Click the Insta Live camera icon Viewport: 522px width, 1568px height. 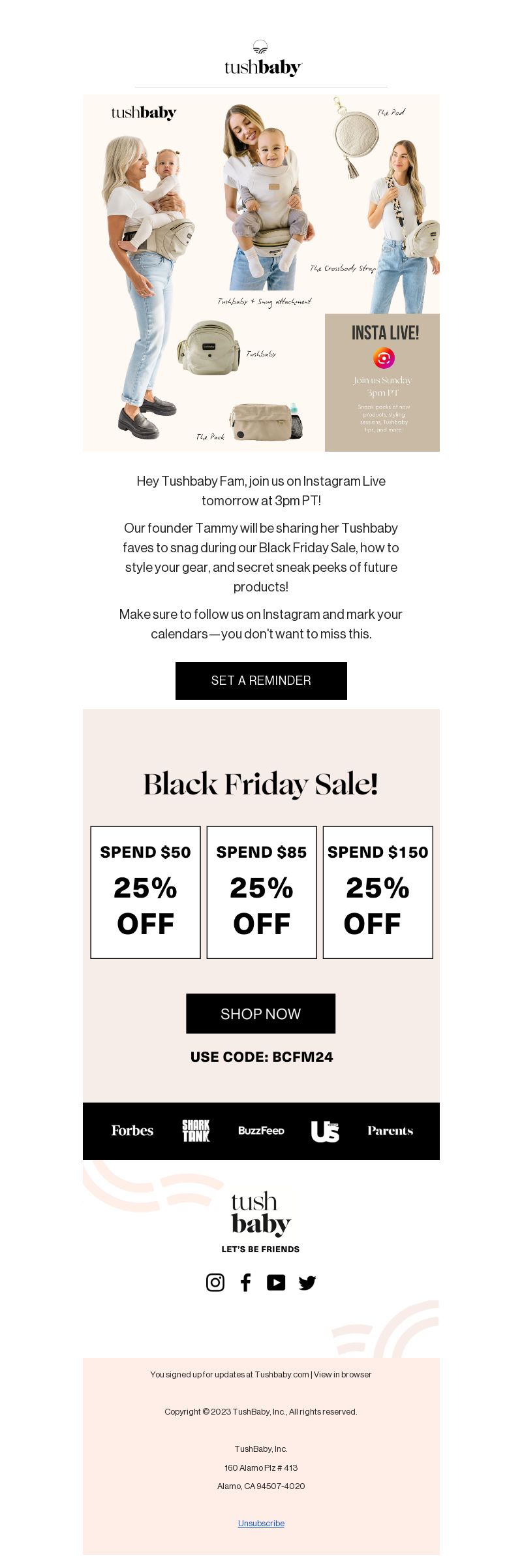tap(384, 358)
